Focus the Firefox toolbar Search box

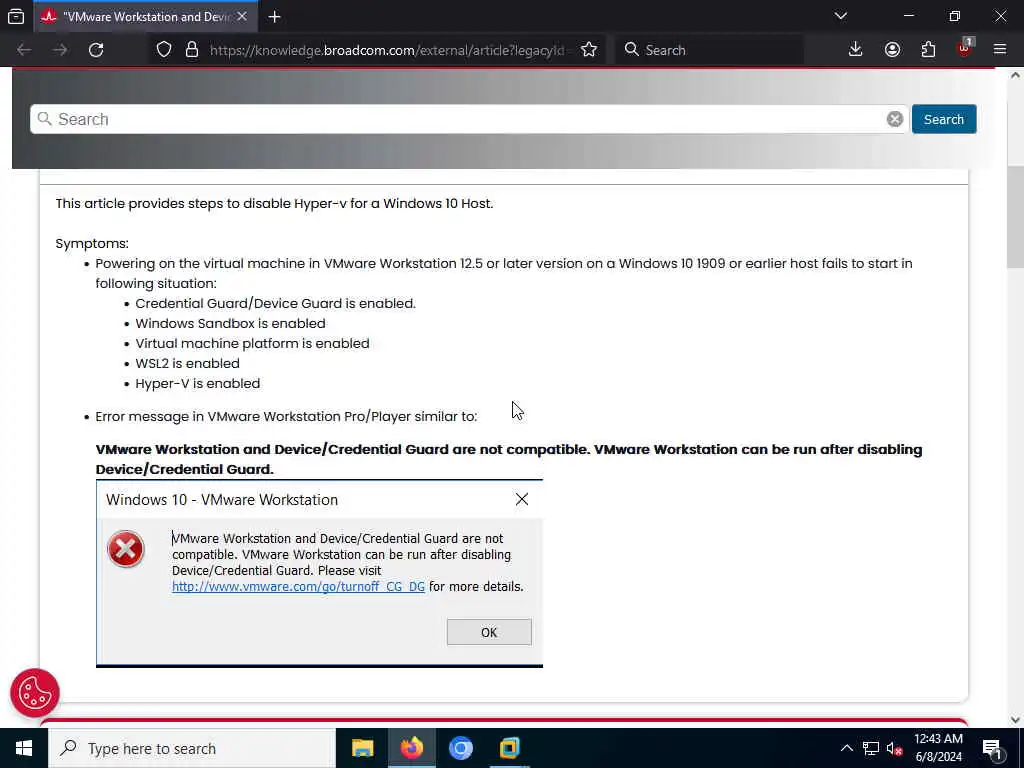(x=709, y=50)
